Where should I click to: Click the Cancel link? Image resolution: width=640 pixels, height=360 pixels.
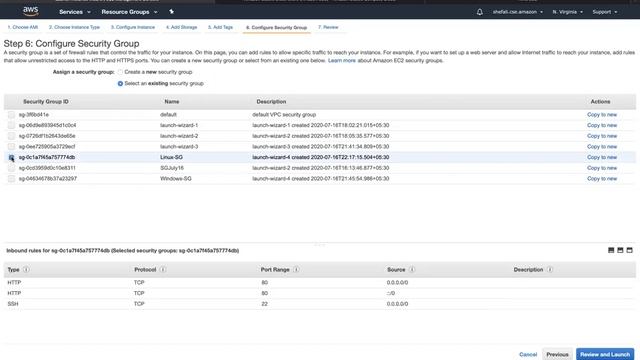click(x=528, y=354)
